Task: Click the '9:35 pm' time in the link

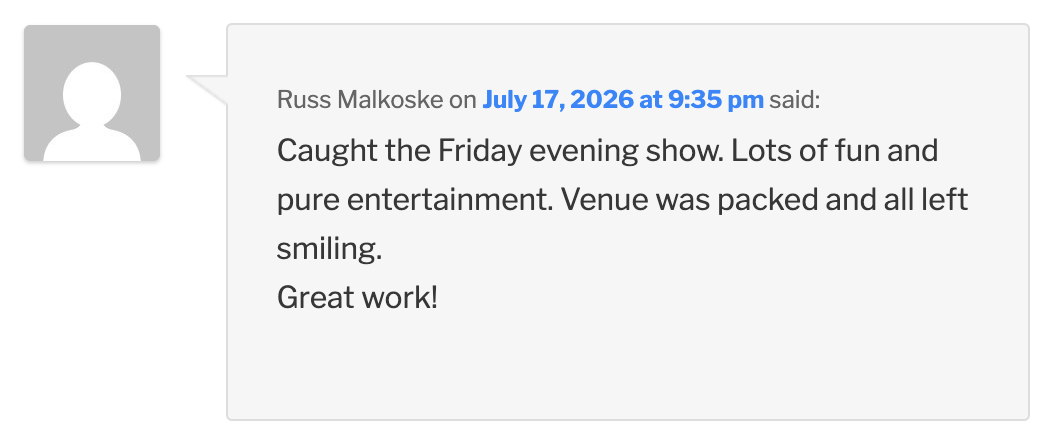Action: [x=716, y=101]
